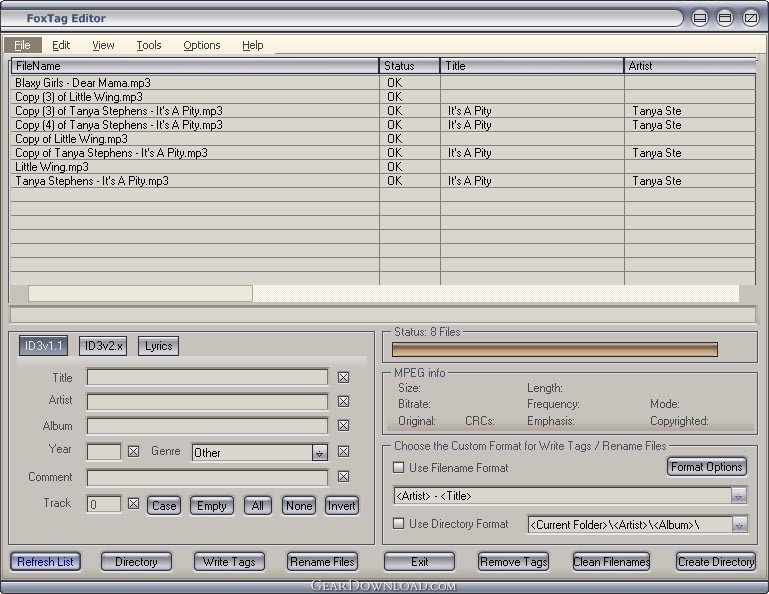Click the Write Tags button
This screenshot has height=594, width=769.
(229, 562)
